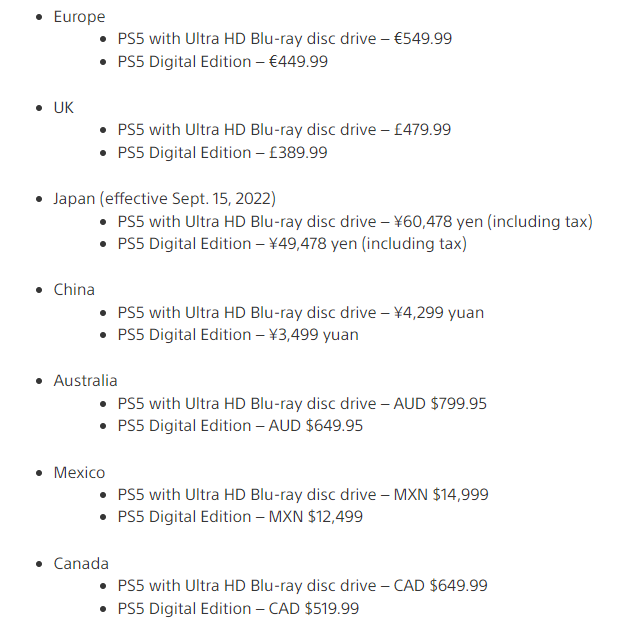The height and width of the screenshot is (638, 628).
Task: Click the Europe region heading
Action: 79,17
